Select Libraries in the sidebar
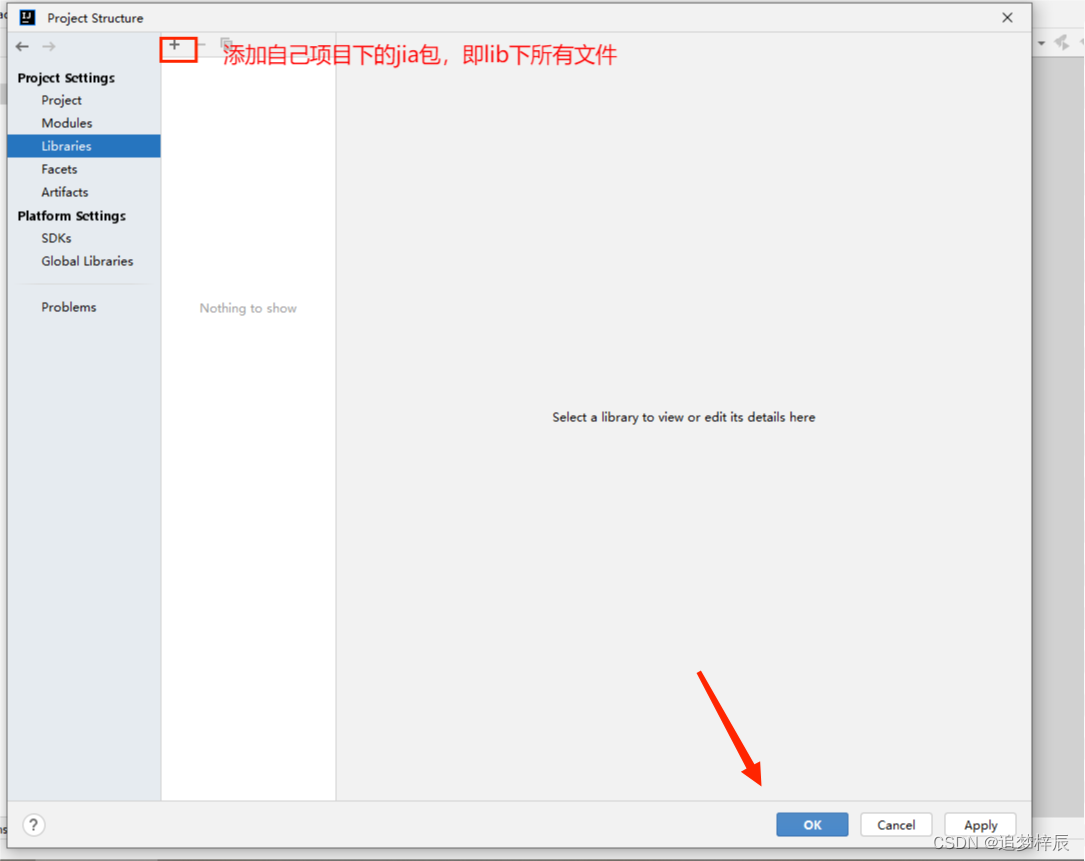This screenshot has width=1085, height=861. (84, 146)
